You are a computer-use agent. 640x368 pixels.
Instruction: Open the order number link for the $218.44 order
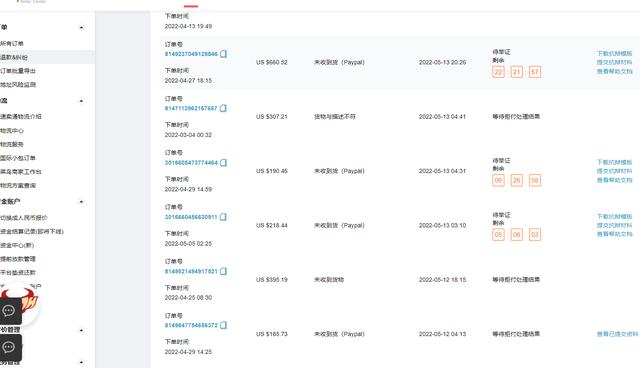coord(191,217)
